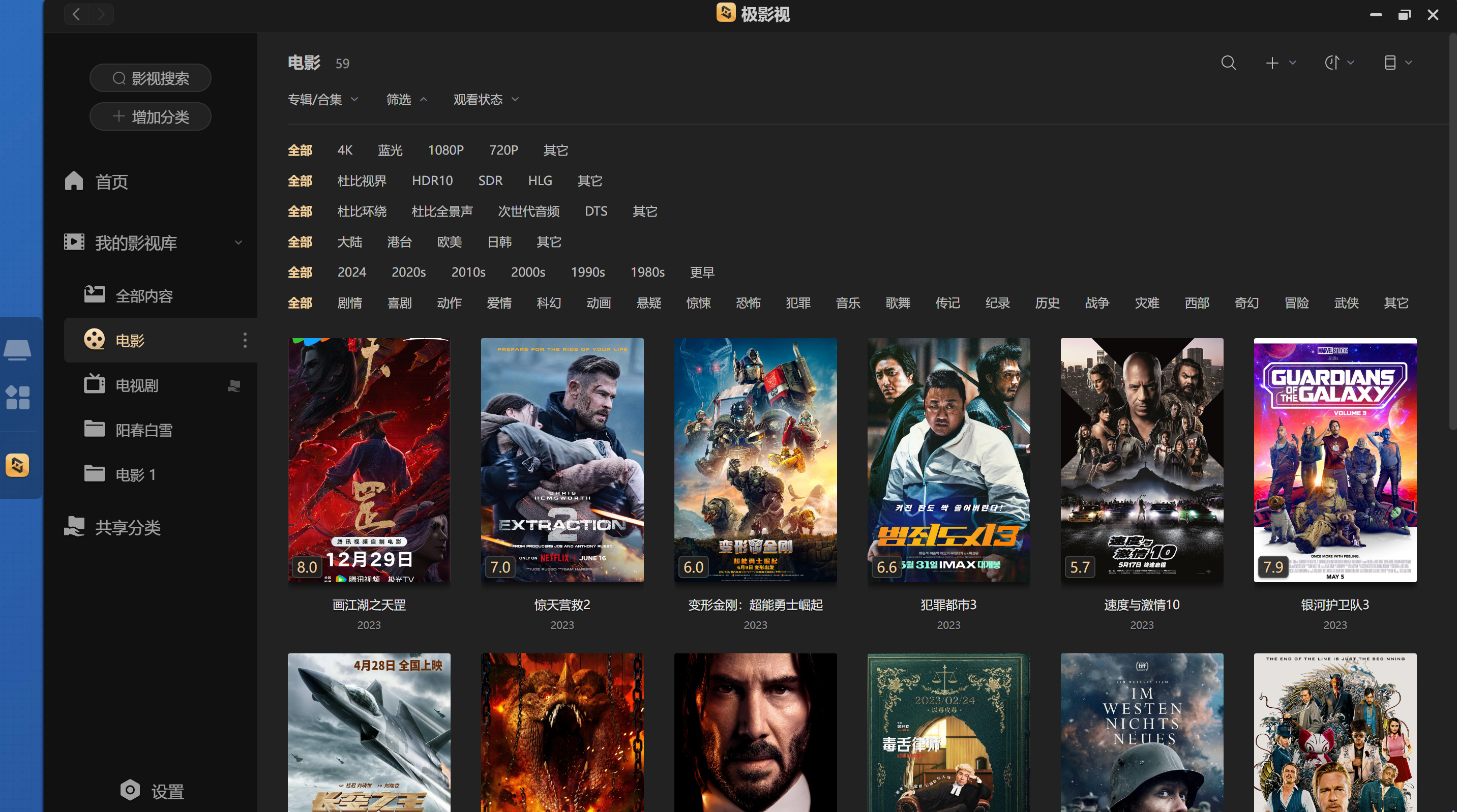The image size is (1457, 812).
Task: Select the 悬疑 genre filter
Action: coord(649,303)
